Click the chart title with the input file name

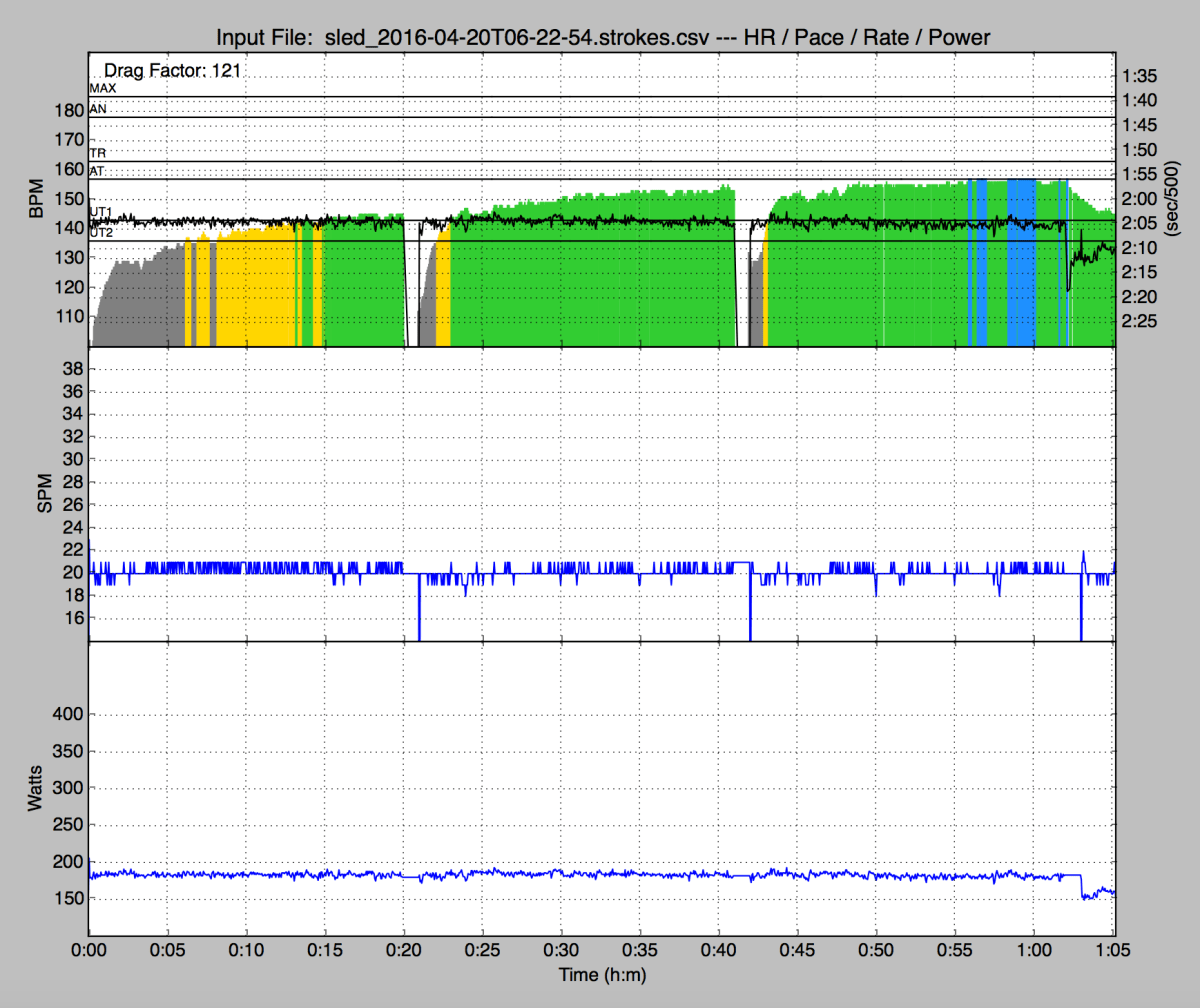coord(600,38)
